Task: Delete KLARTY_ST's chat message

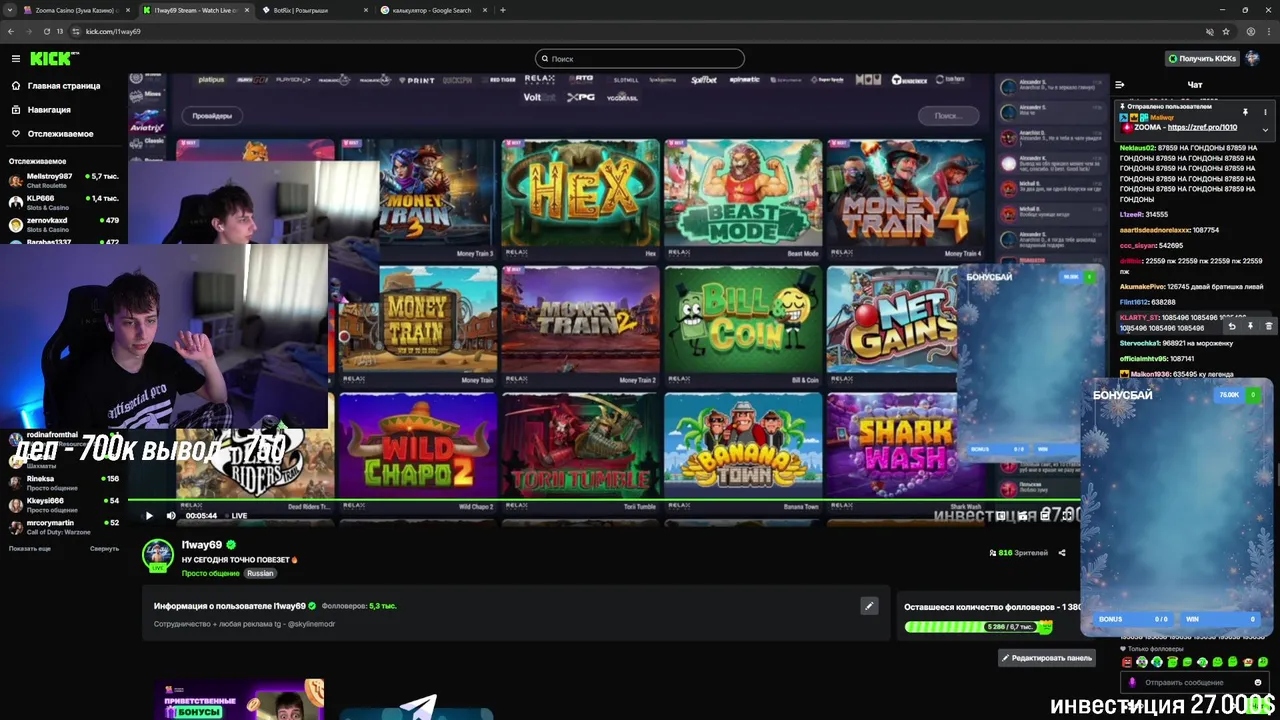Action: coord(1268,326)
